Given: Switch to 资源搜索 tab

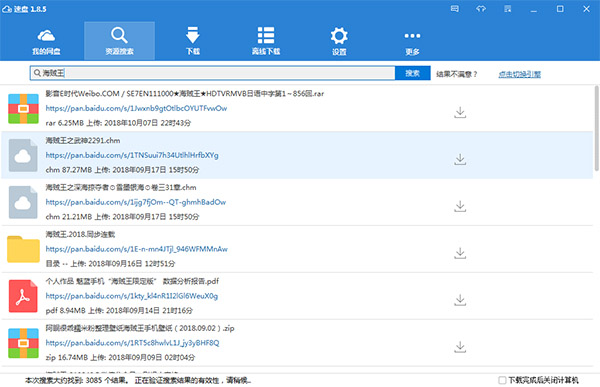Looking at the screenshot, I should [119, 41].
